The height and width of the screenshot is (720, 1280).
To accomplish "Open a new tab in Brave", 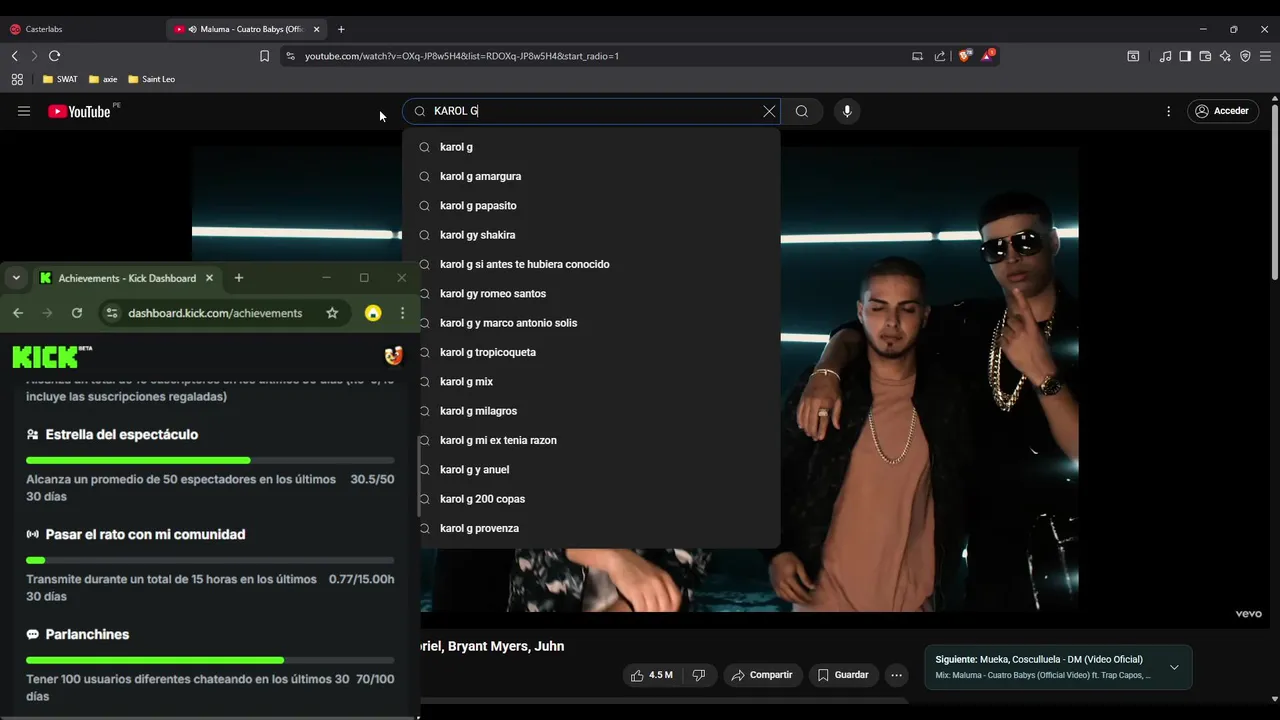I will tap(341, 29).
